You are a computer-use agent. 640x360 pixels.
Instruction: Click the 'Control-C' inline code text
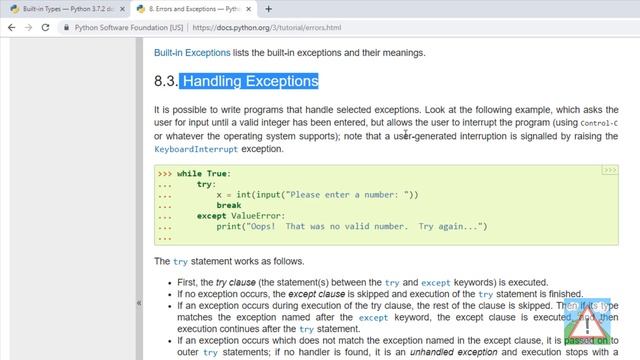click(x=599, y=123)
